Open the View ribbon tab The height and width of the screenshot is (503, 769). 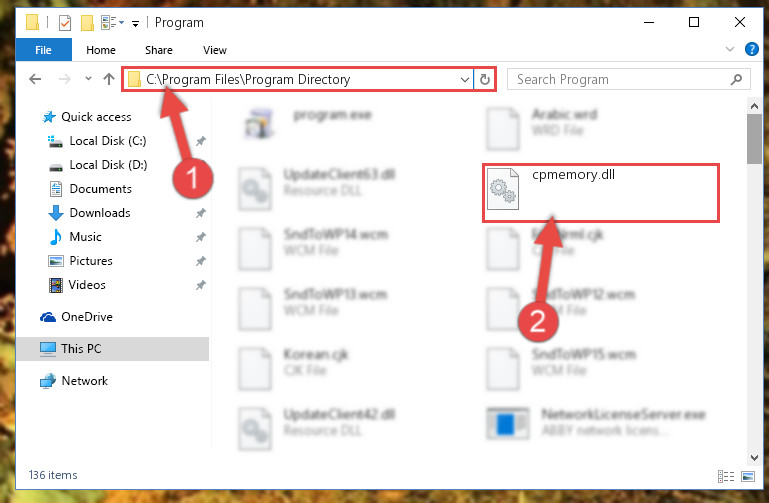point(215,50)
